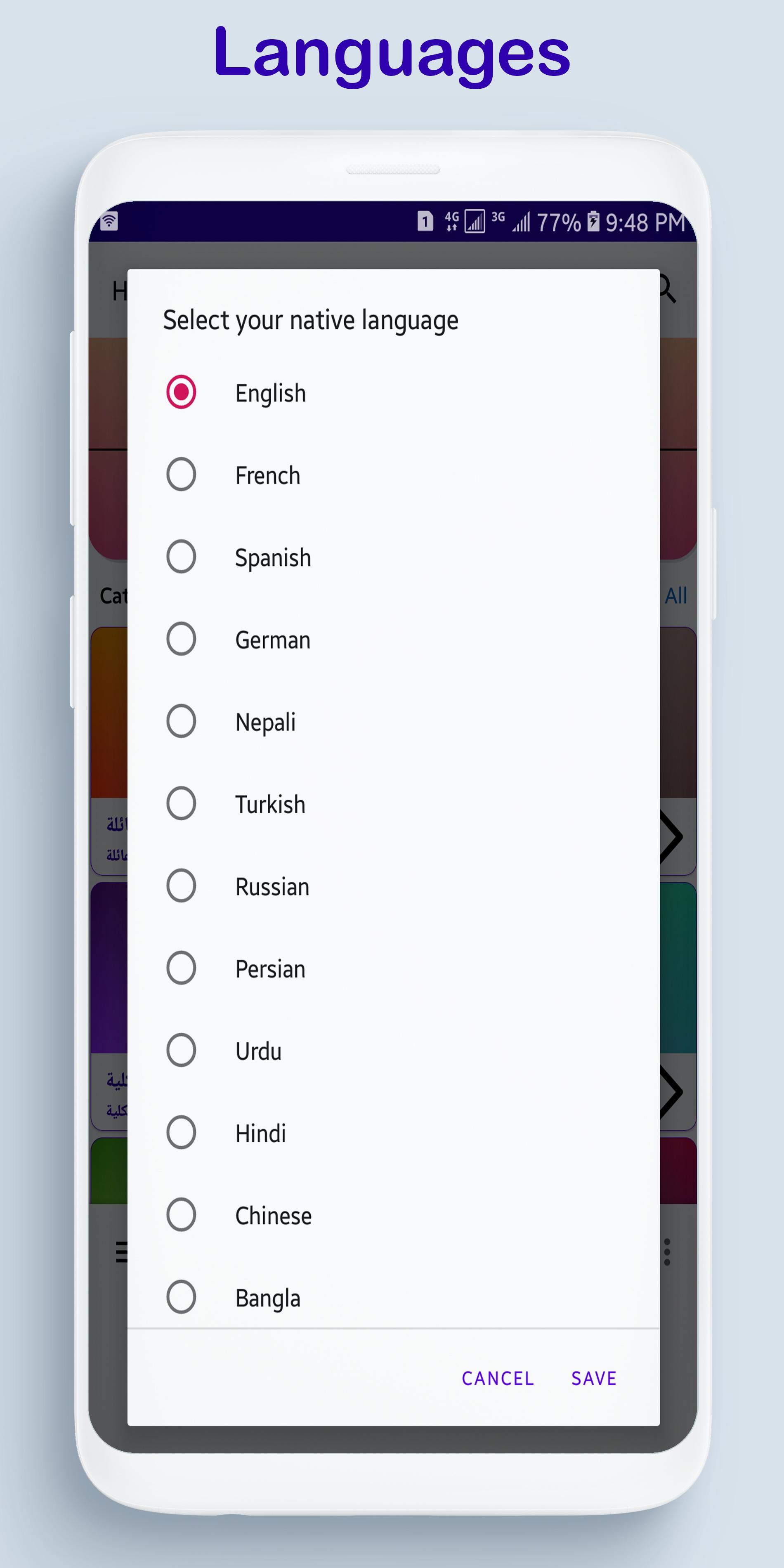Click the 'Select your native language' title
This screenshot has width=784, height=1568.
point(310,321)
